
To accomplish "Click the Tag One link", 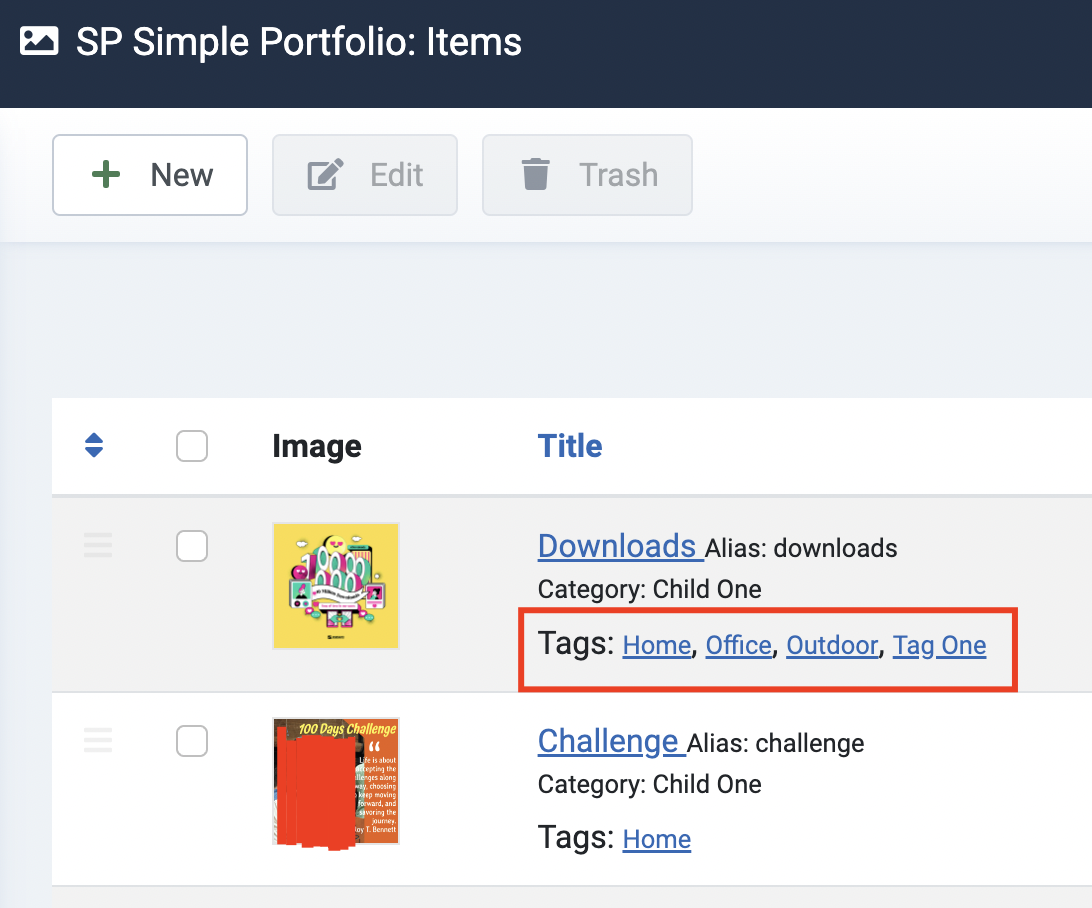I will pyautogui.click(x=939, y=646).
